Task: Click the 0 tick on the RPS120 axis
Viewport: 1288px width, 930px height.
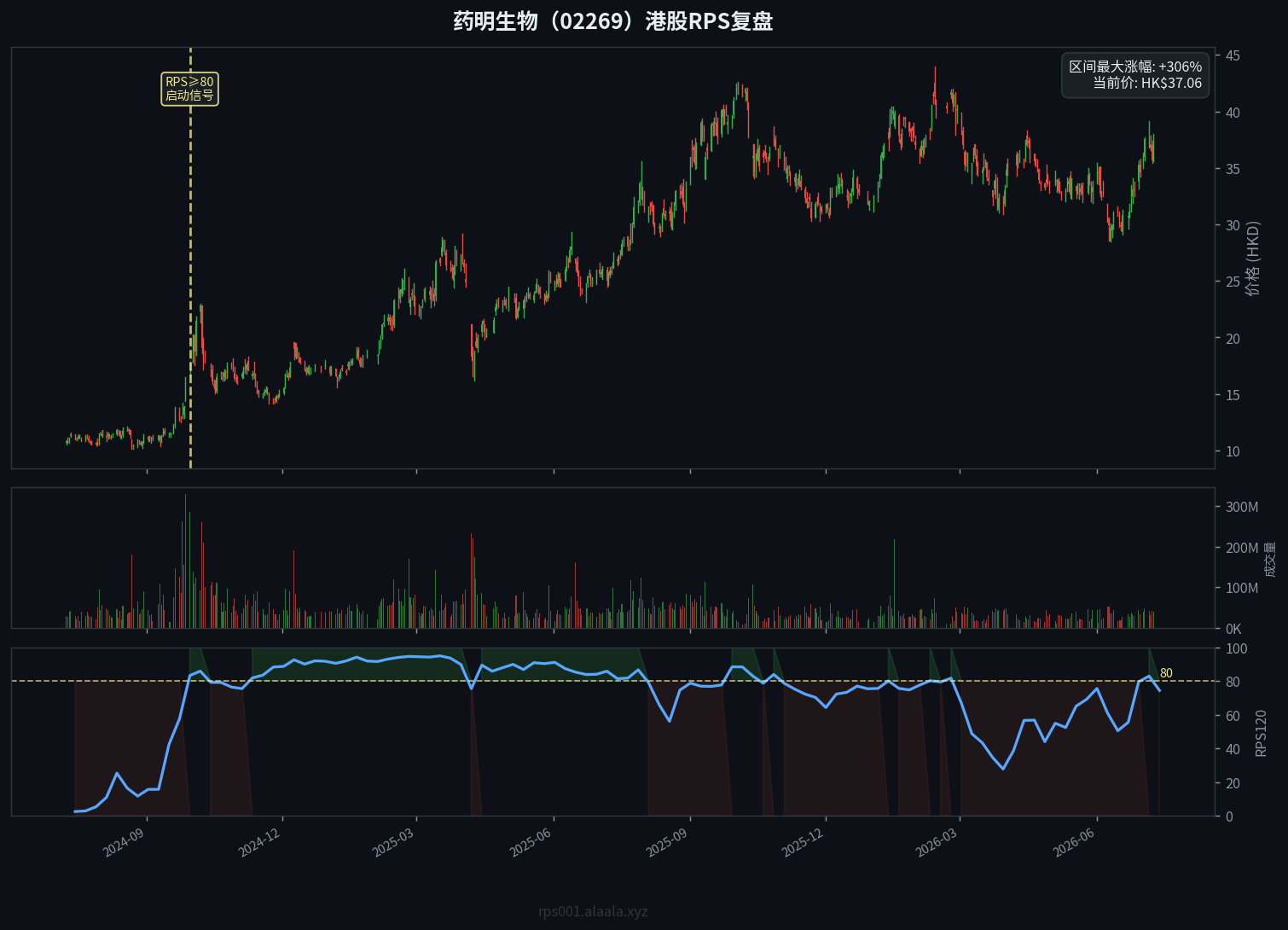Action: click(x=1229, y=817)
